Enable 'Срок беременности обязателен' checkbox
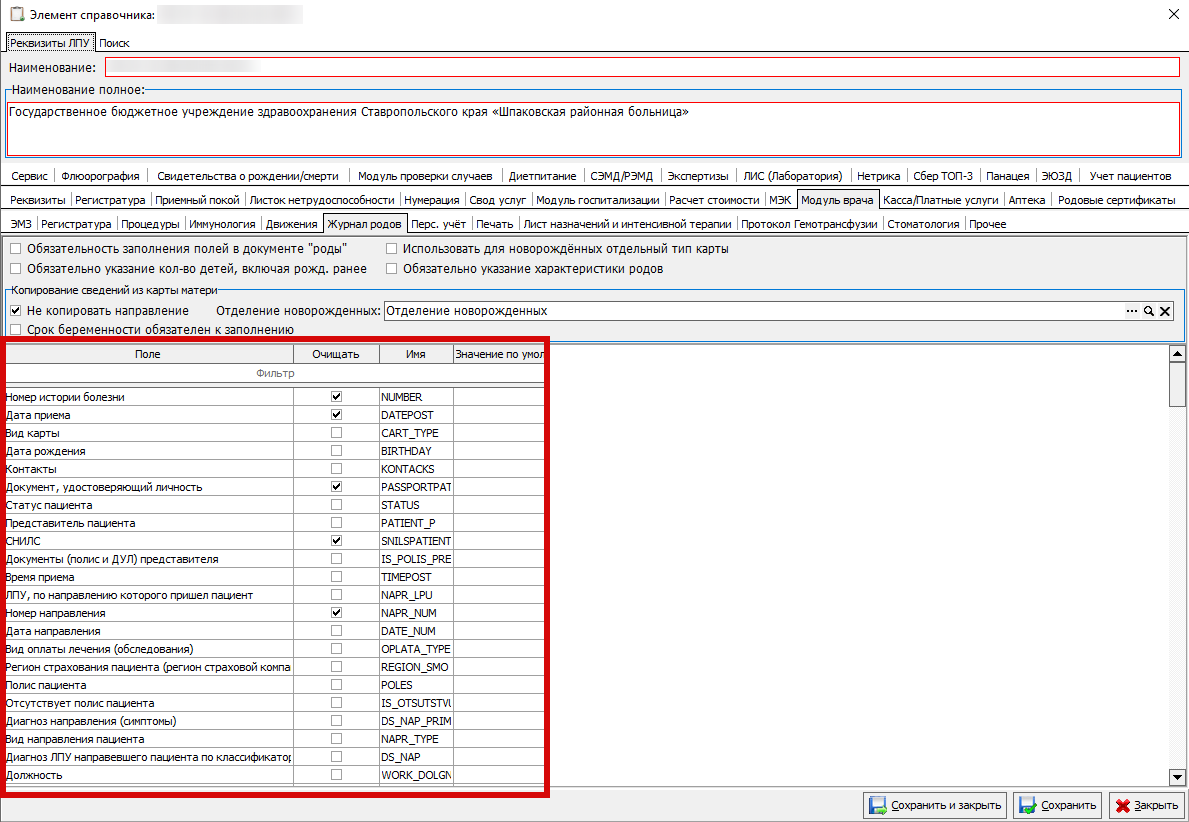1189x822 pixels. tap(15, 330)
